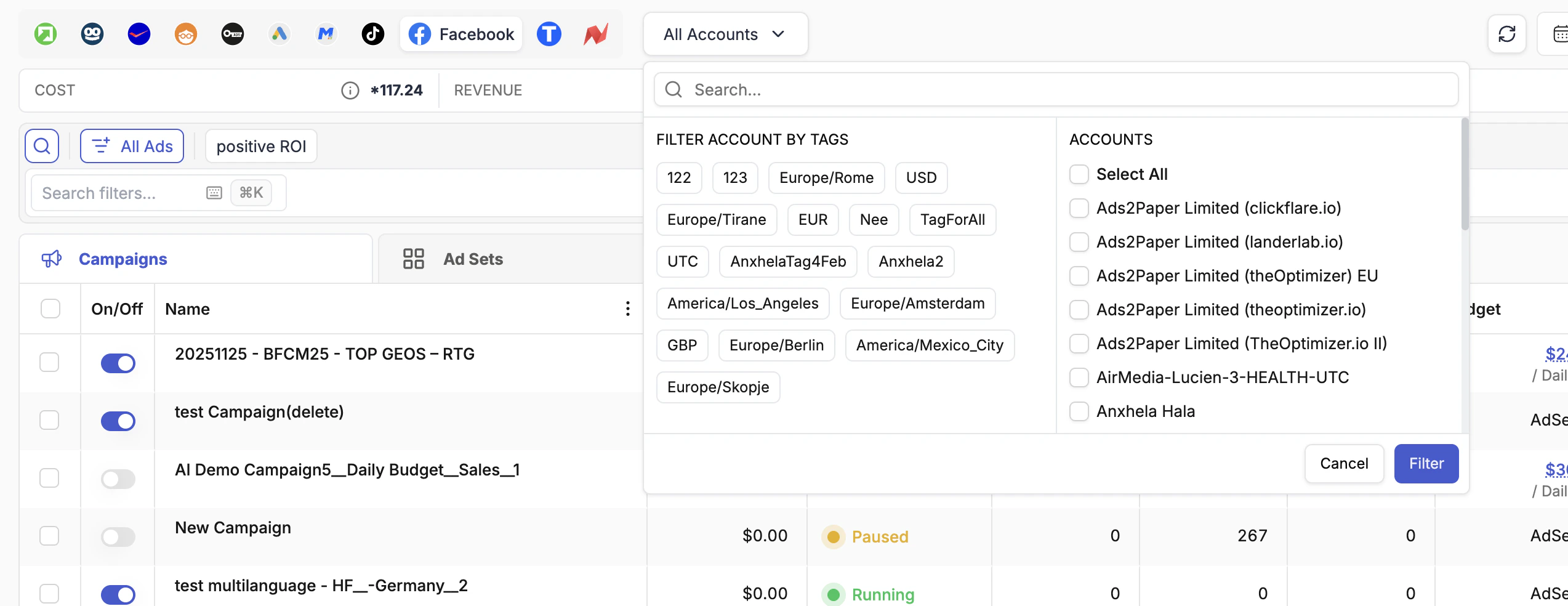The width and height of the screenshot is (1568, 606).
Task: Click the magnifier search button beside All Ads
Action: (x=42, y=146)
